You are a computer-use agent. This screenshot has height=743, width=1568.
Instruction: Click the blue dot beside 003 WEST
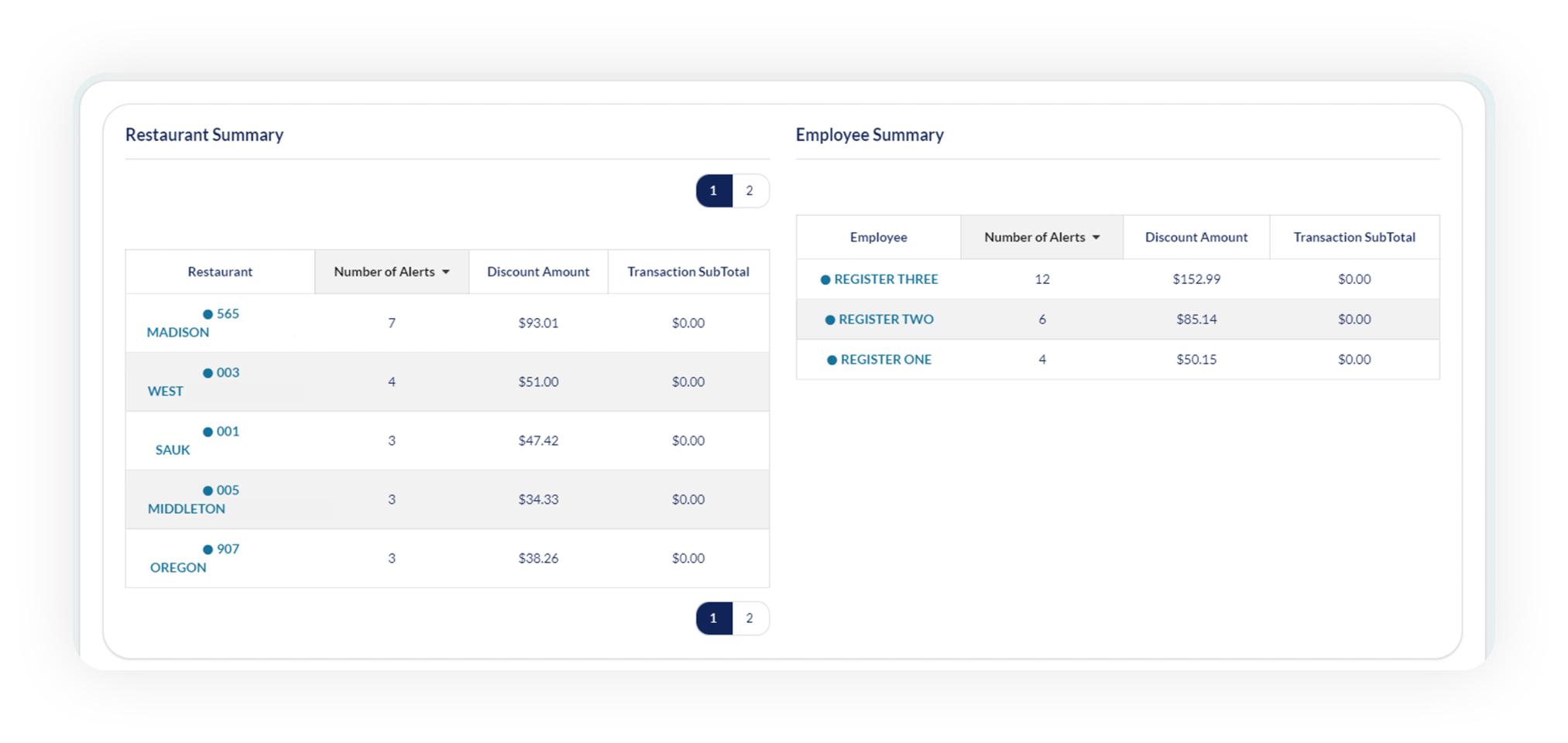pyautogui.click(x=208, y=373)
